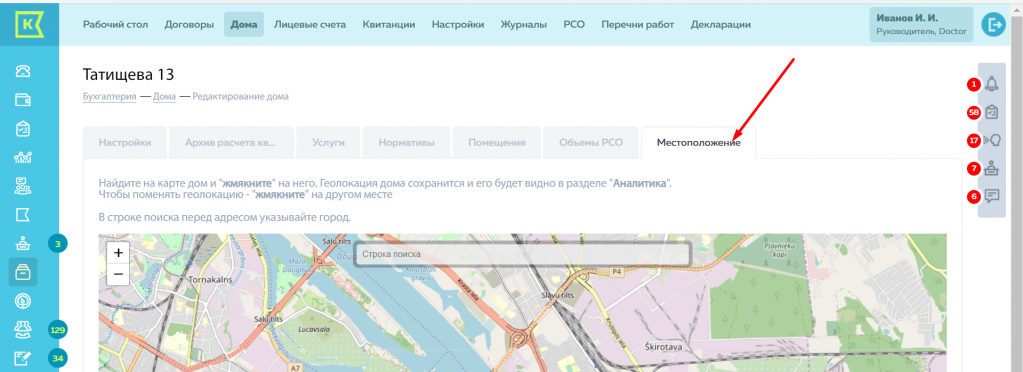The height and width of the screenshot is (372, 1023).
Task: Open the speaking head voice icon
Action: [992, 140]
